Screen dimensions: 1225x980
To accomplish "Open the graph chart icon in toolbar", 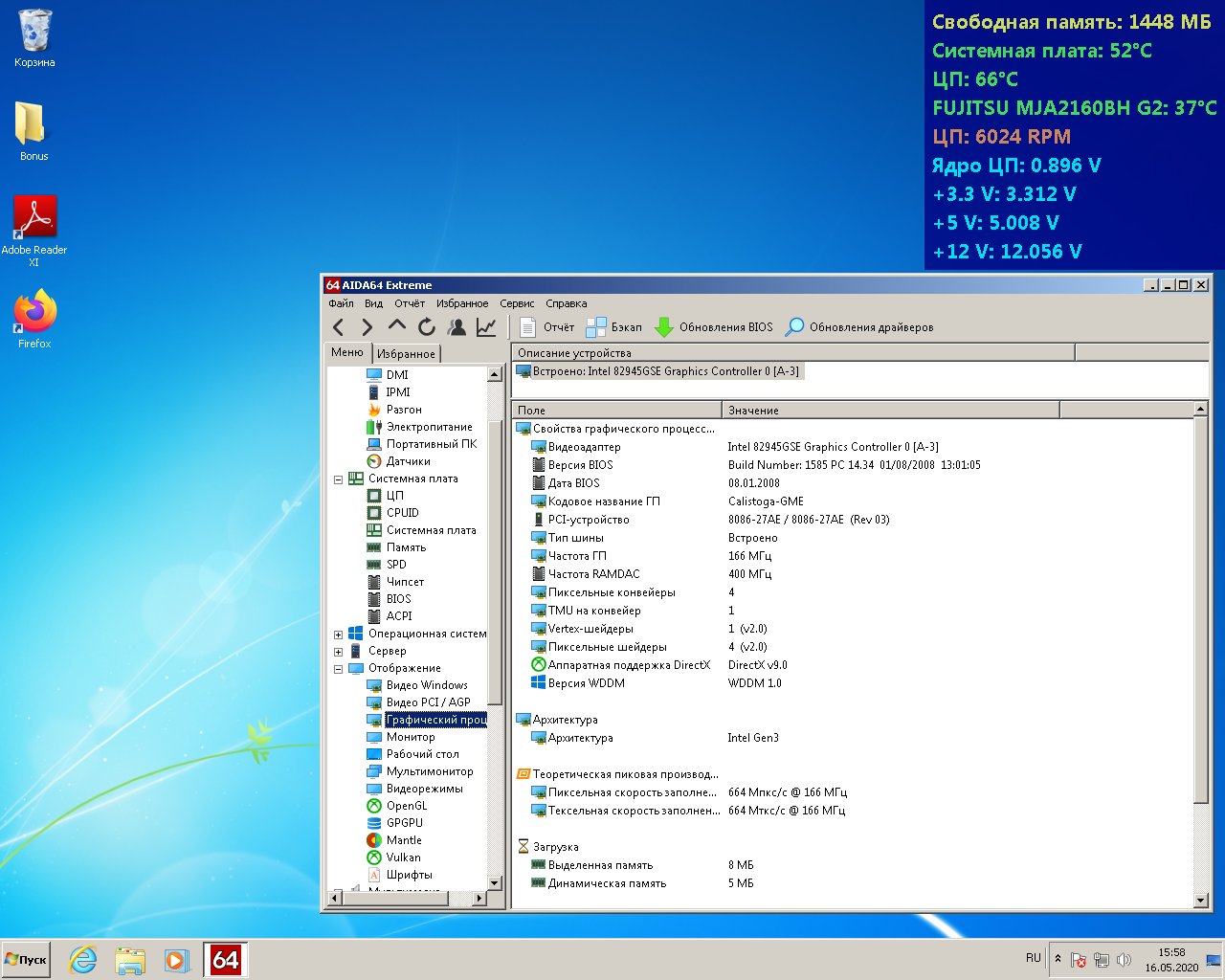I will (486, 327).
